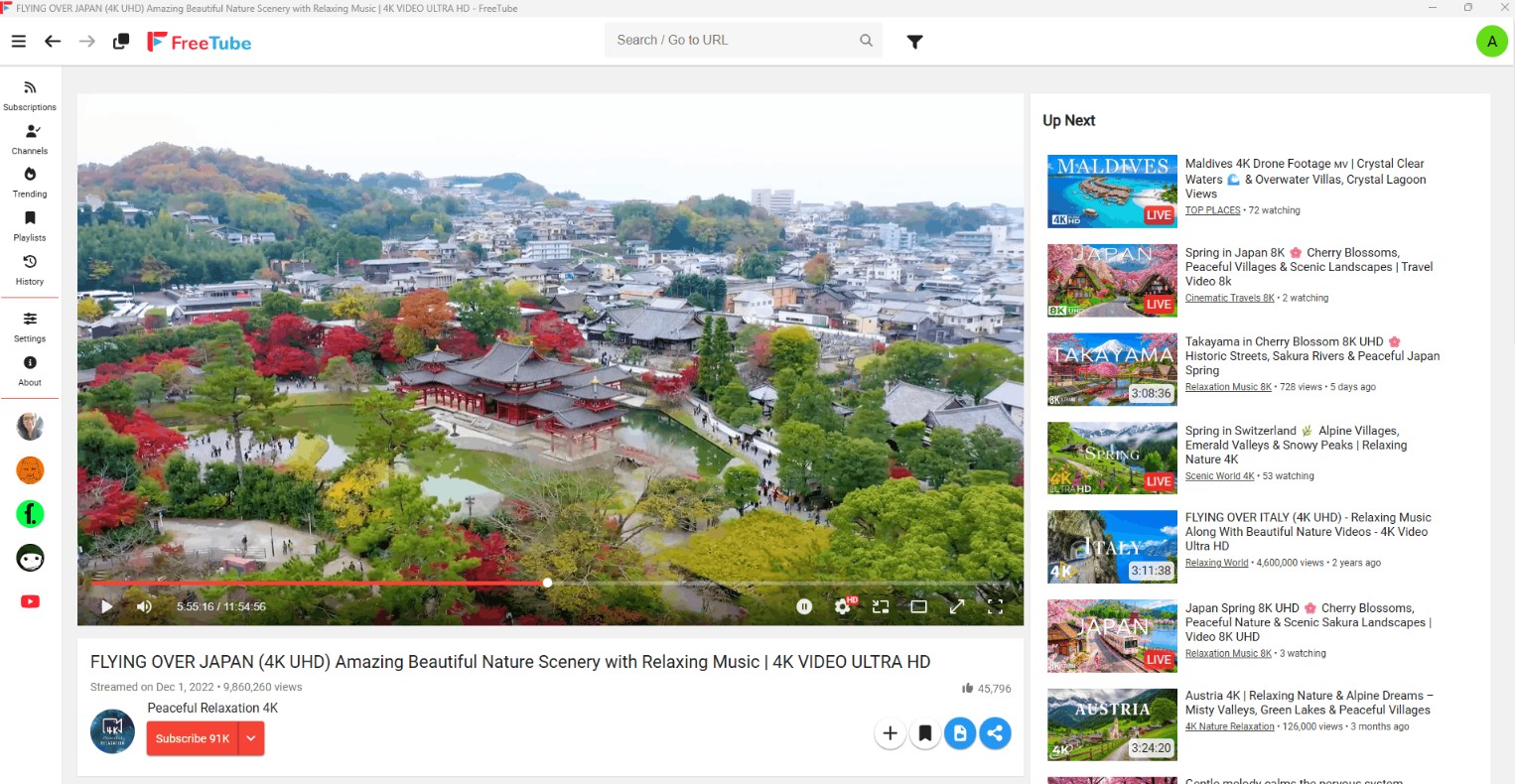This screenshot has width=1515, height=784.
Task: Toggle full window mode with diagonal arrows
Action: tap(957, 606)
